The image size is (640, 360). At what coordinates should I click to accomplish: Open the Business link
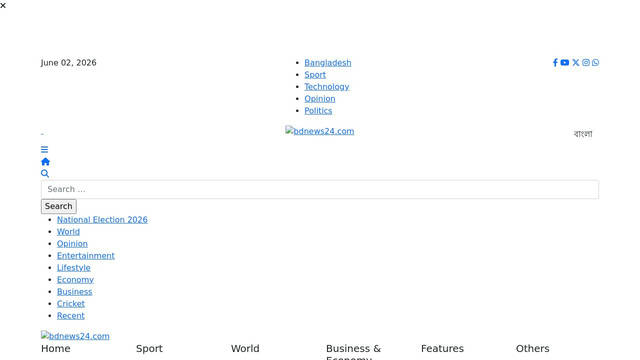tap(74, 292)
